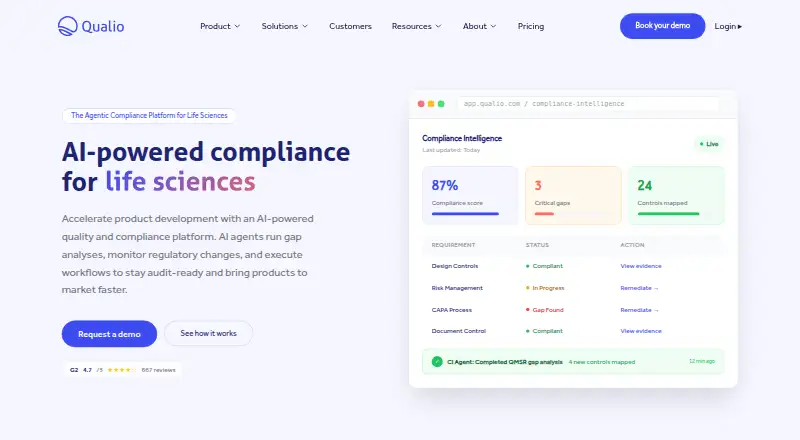The width and height of the screenshot is (800, 440).
Task: Click Remediate for CAPA Process
Action: coord(639,310)
